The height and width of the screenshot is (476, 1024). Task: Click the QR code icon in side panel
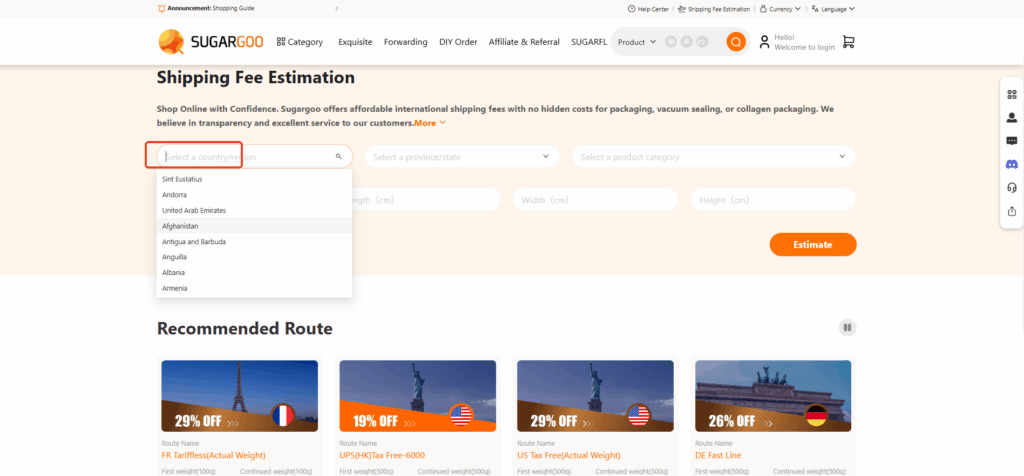(1011, 94)
